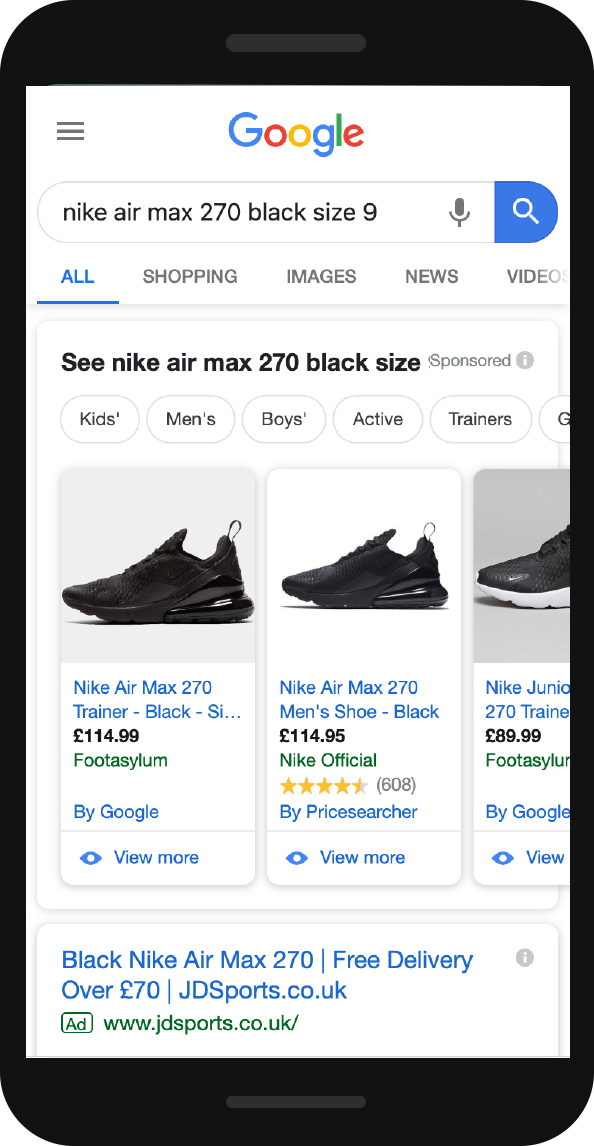Switch to the Shopping tab
Image resolution: width=594 pixels, height=1146 pixels.
(190, 276)
